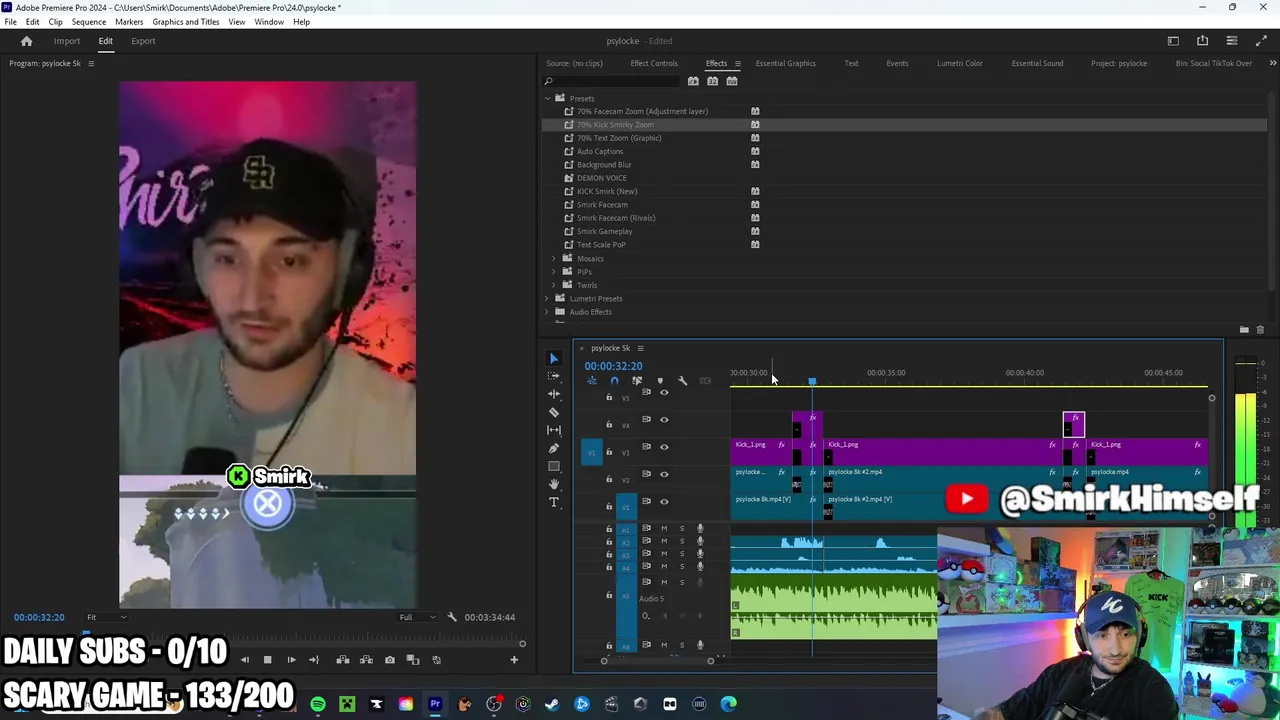Select the Rectangle tool
The width and height of the screenshot is (1280, 720).
point(554,466)
